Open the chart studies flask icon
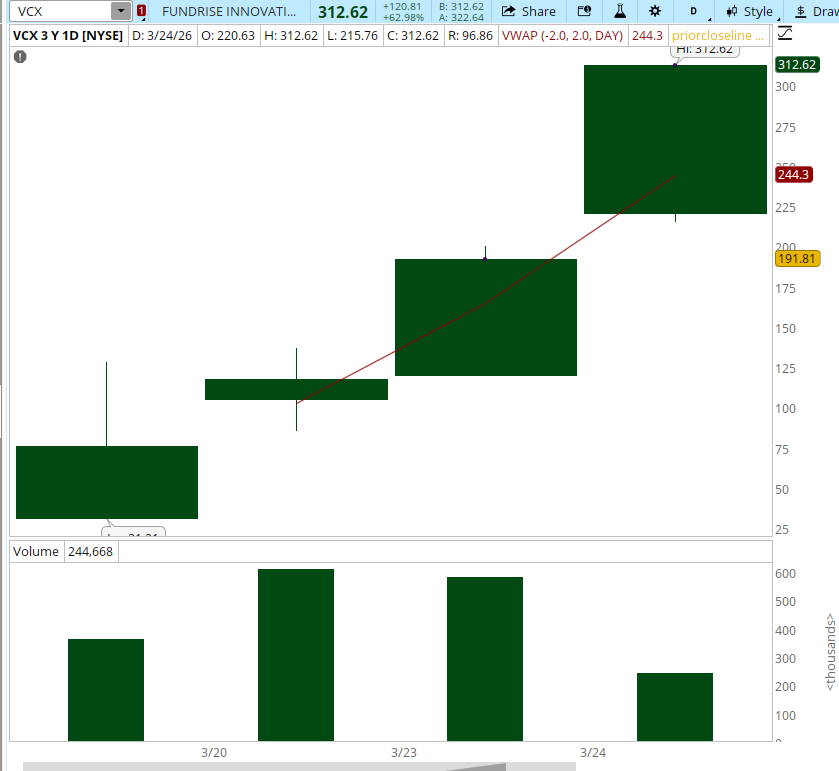Viewport: 839px width, 771px height. pos(620,11)
